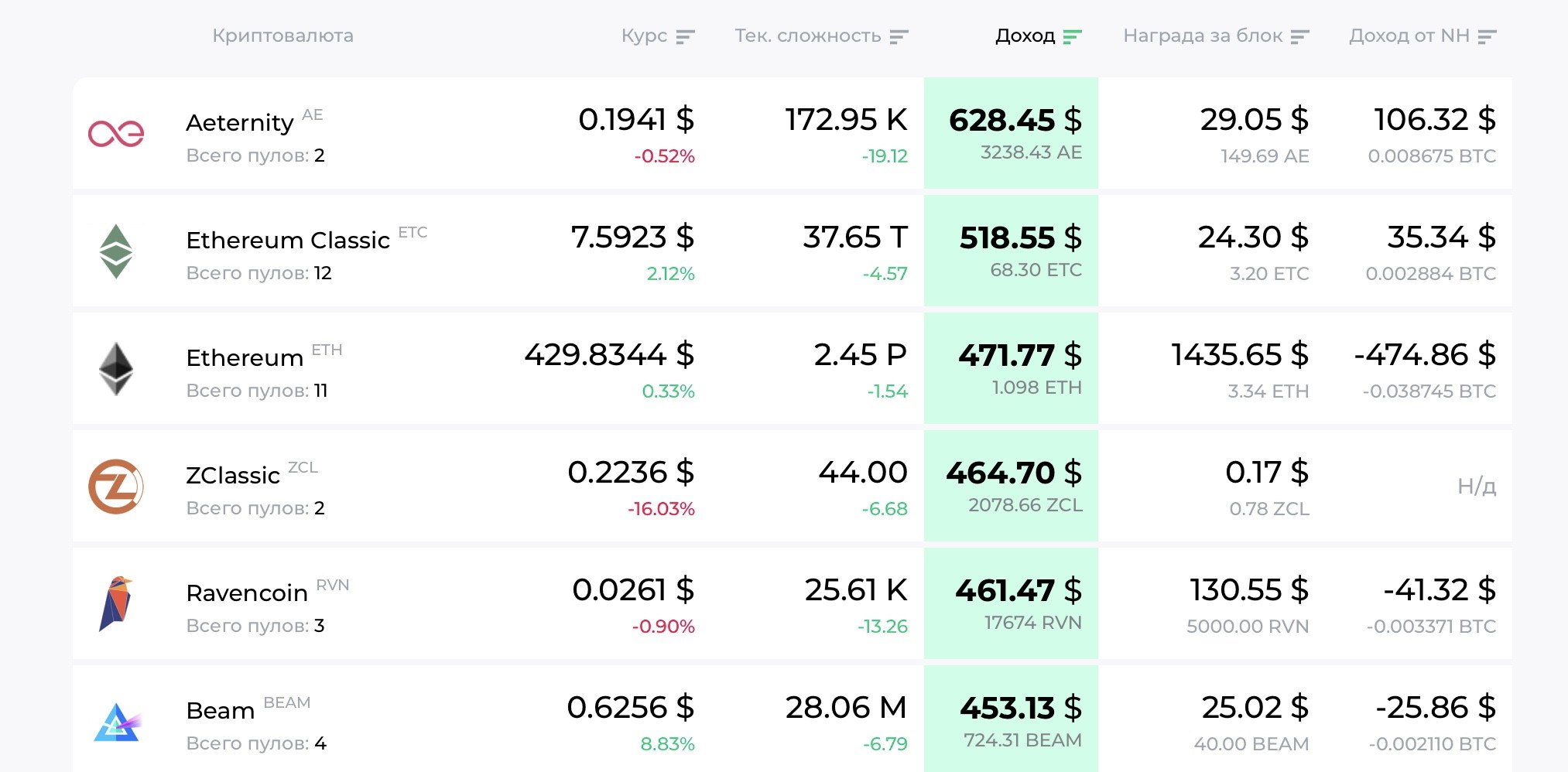Click the 172.95 K difficulty value

846,120
